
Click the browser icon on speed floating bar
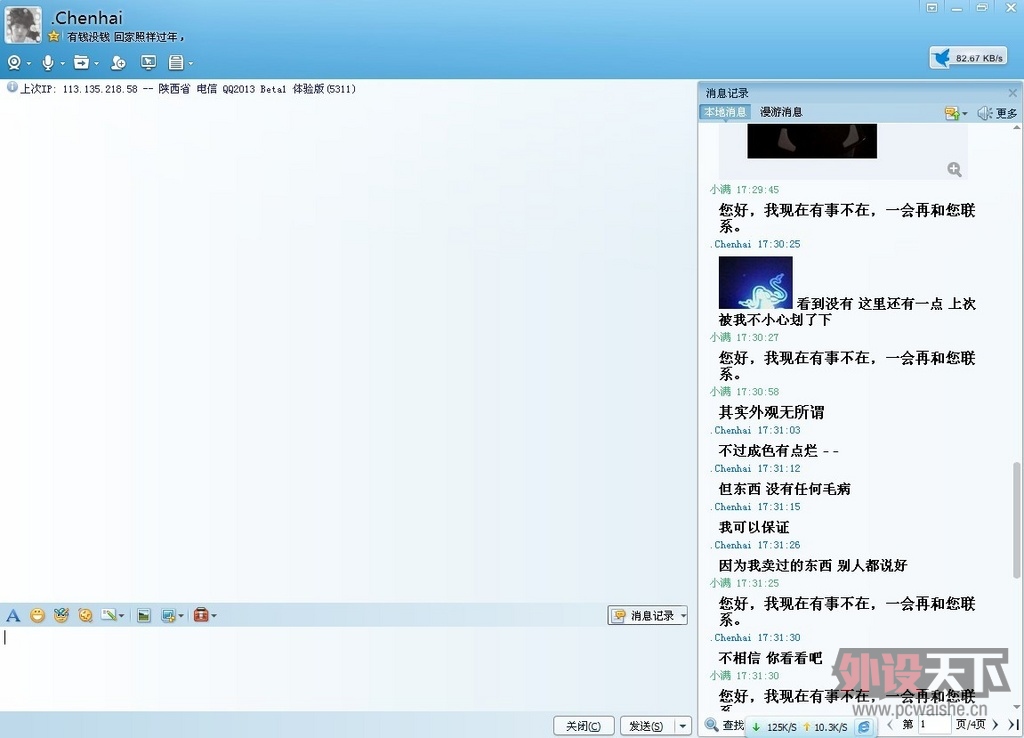864,727
